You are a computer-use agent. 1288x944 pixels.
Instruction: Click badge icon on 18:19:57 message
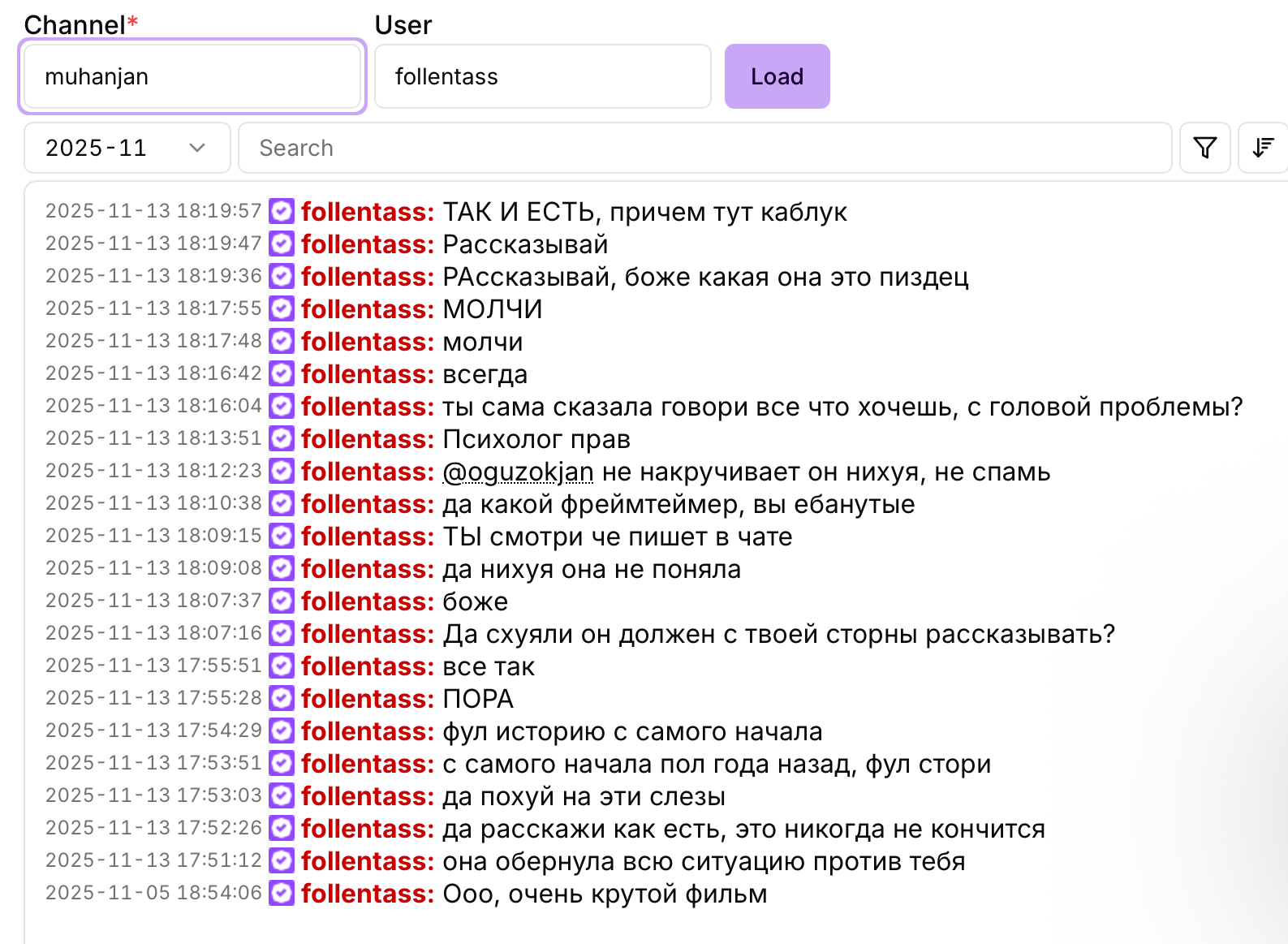(282, 212)
